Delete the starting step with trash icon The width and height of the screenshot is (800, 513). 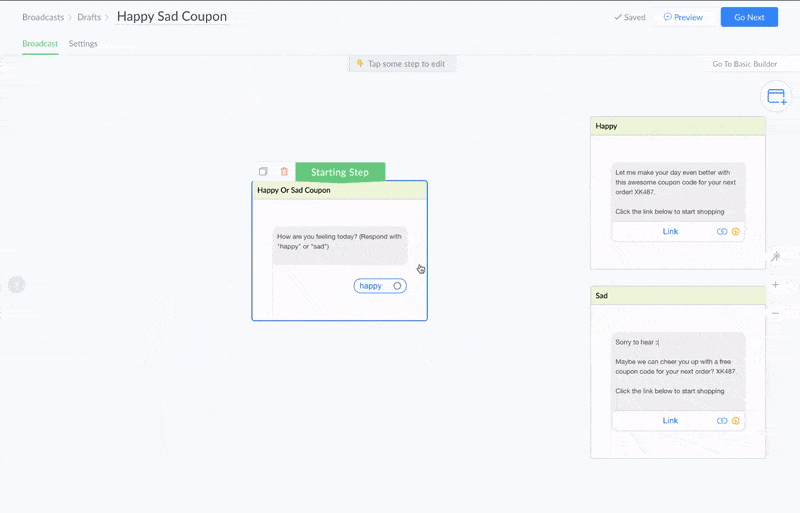point(284,172)
